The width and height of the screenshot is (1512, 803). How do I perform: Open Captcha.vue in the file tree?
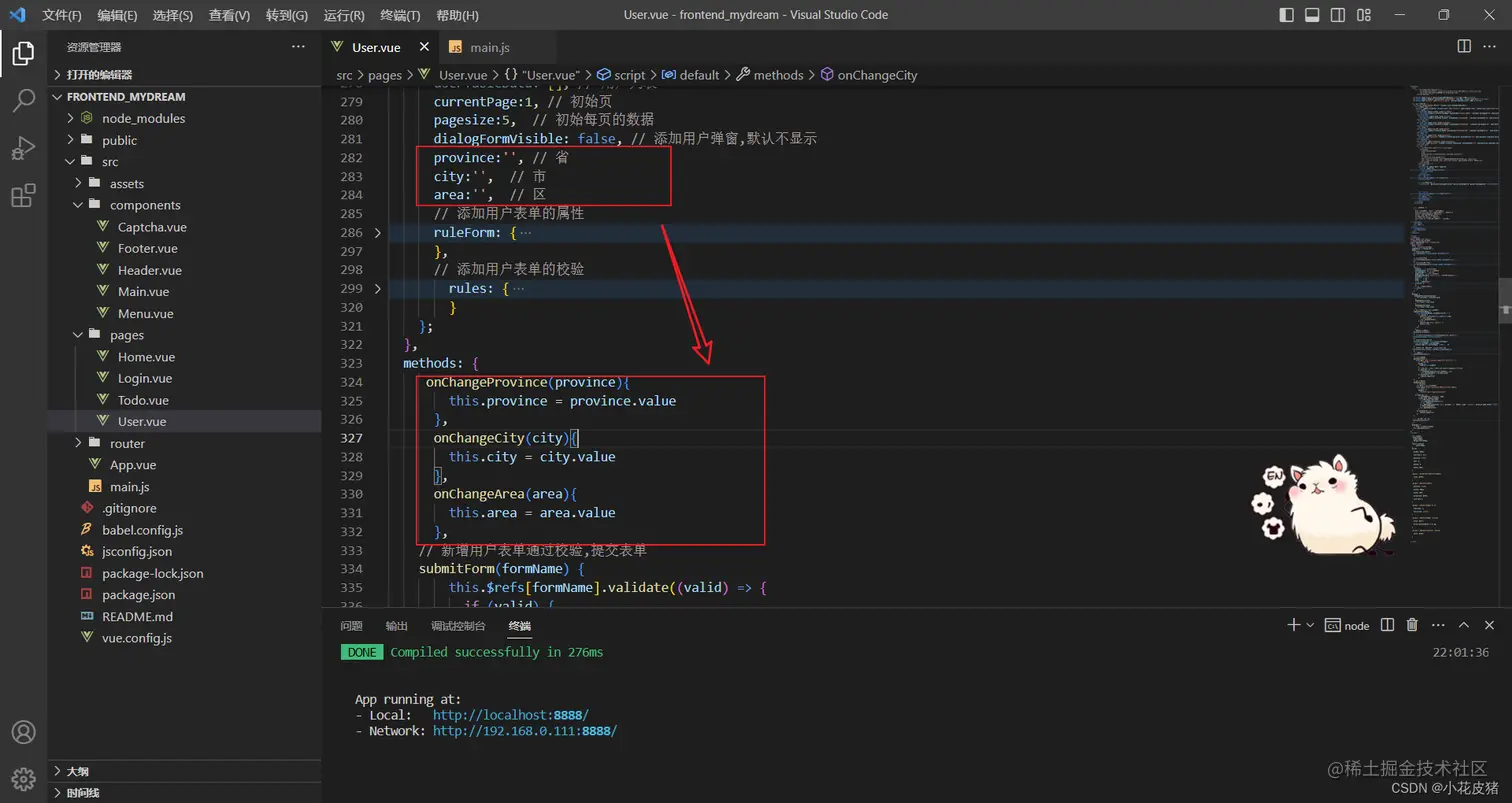click(x=184, y=227)
